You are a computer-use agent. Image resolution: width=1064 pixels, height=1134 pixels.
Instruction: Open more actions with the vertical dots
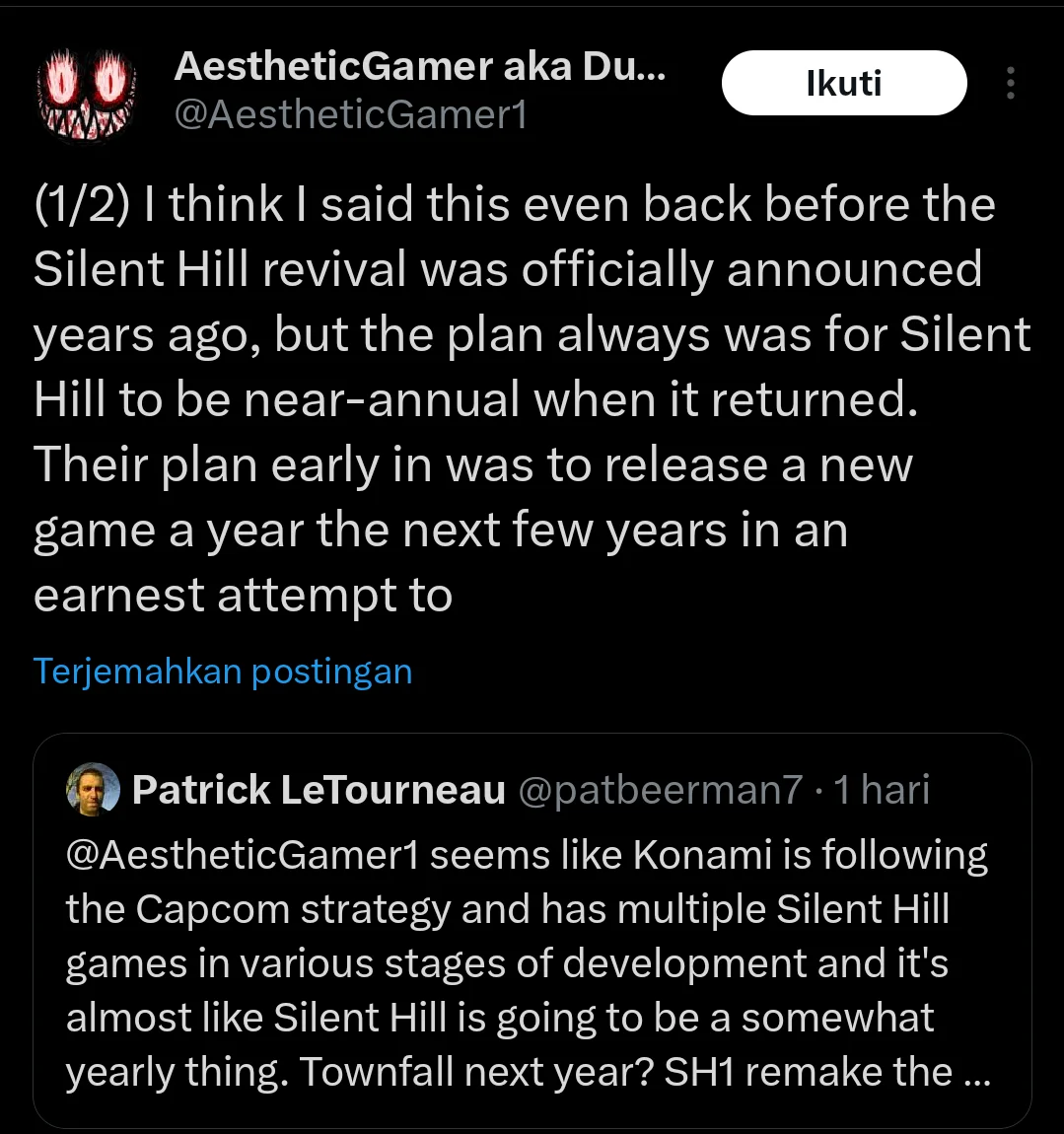(1010, 83)
